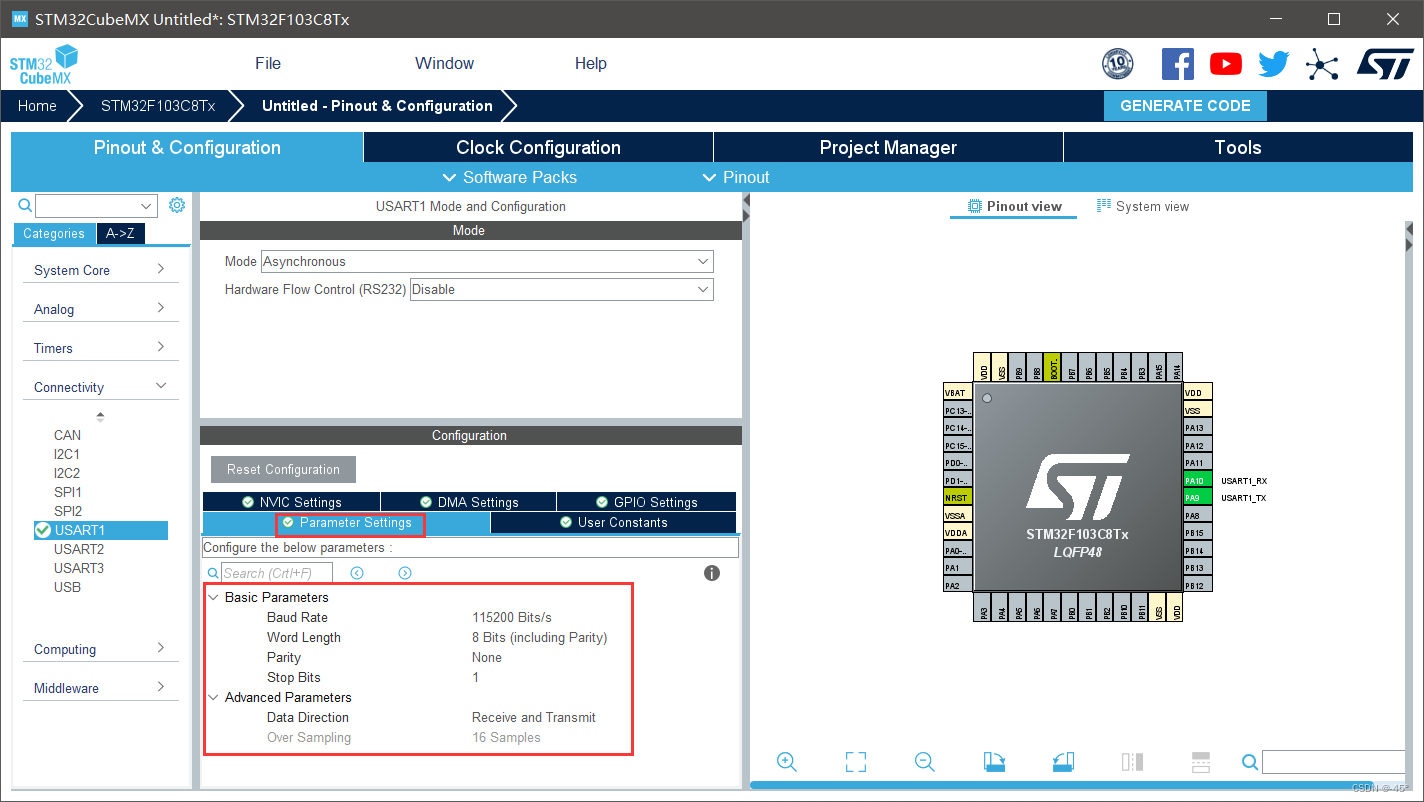Open the Tools tab
The height and width of the screenshot is (802, 1424).
tap(1238, 147)
